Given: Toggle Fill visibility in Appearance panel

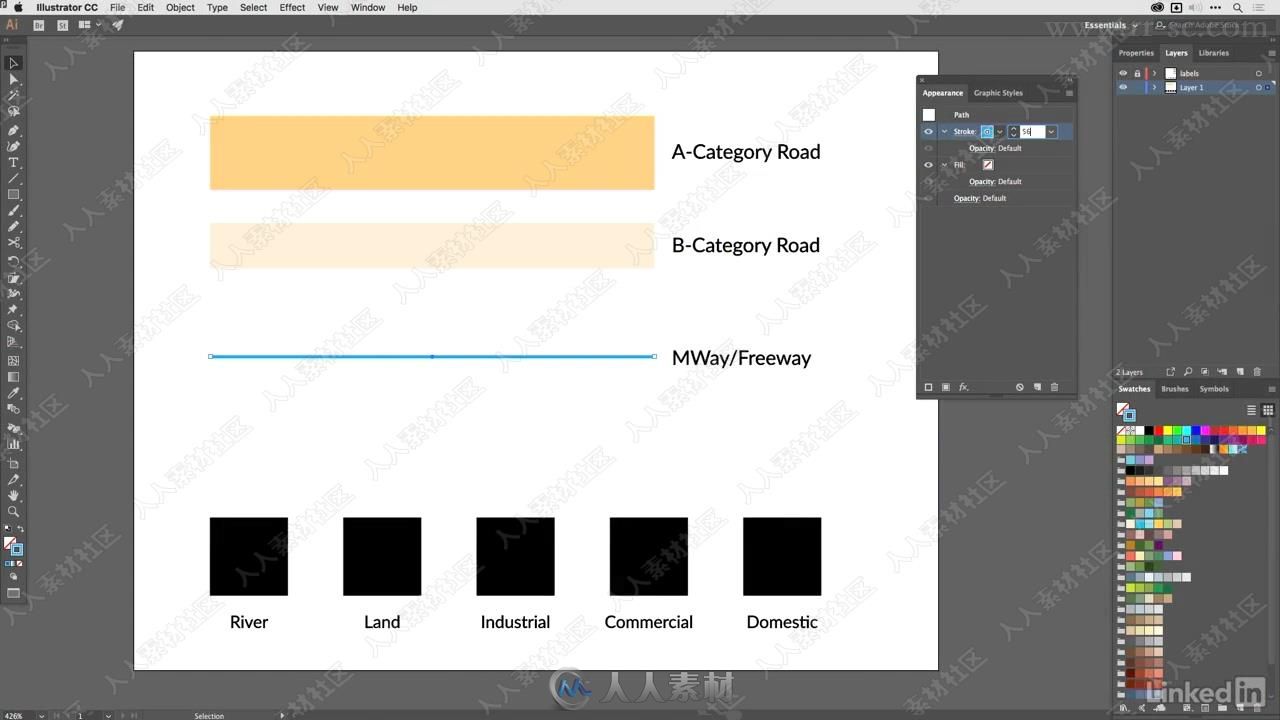Looking at the screenshot, I should [928, 165].
